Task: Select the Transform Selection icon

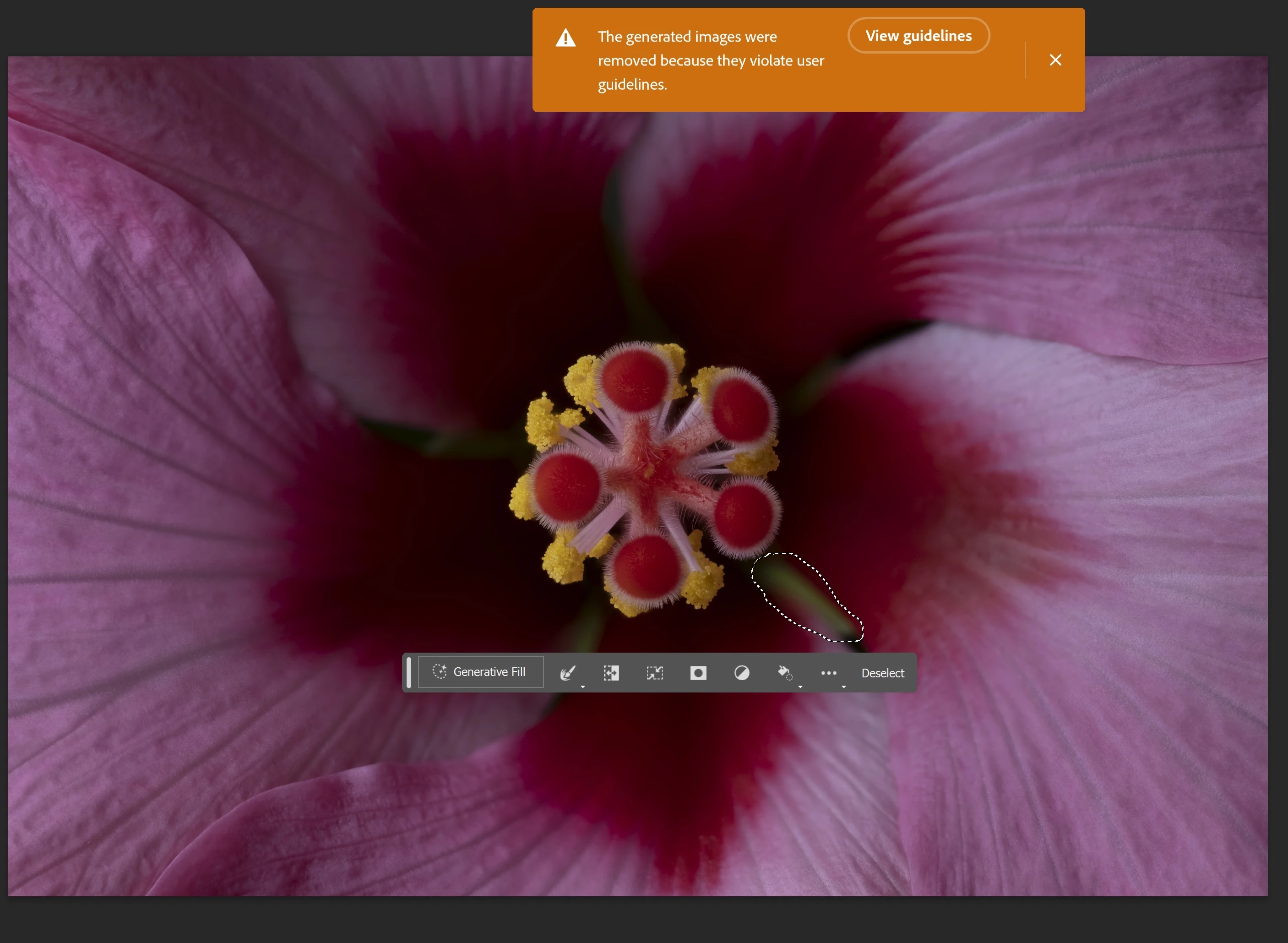Action: tap(655, 673)
